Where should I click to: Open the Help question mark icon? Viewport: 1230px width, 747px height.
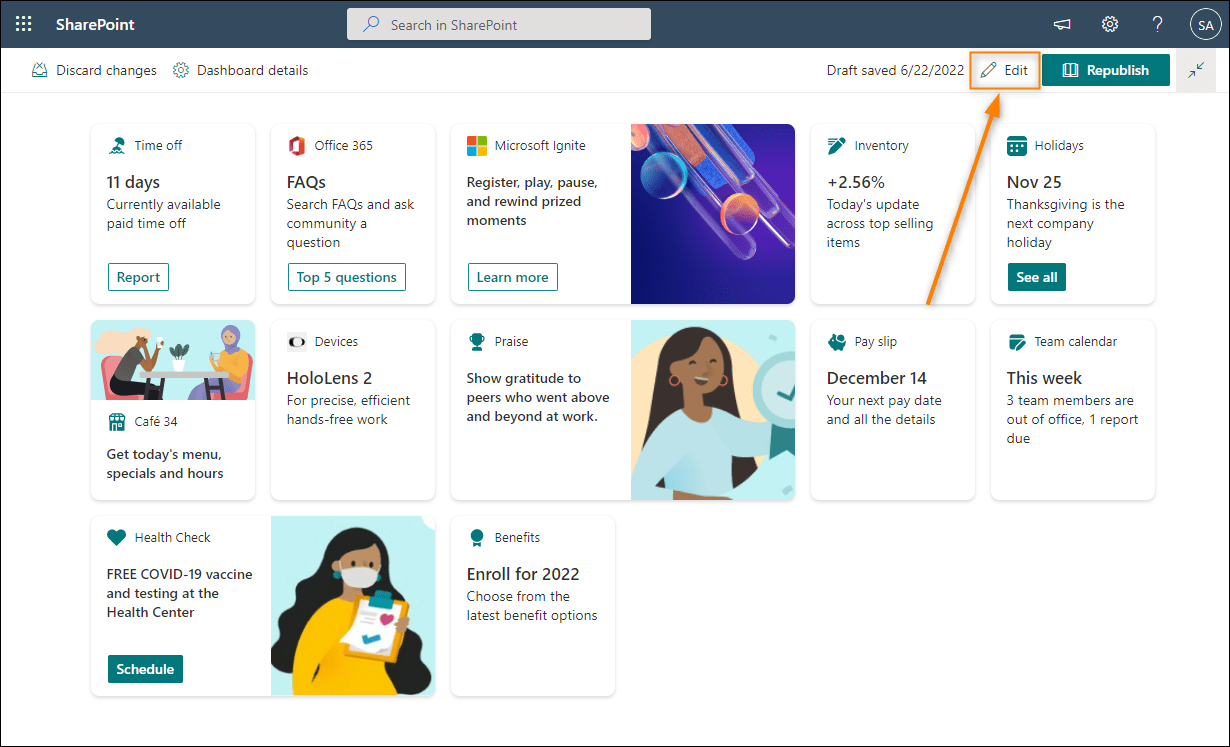coord(1157,23)
